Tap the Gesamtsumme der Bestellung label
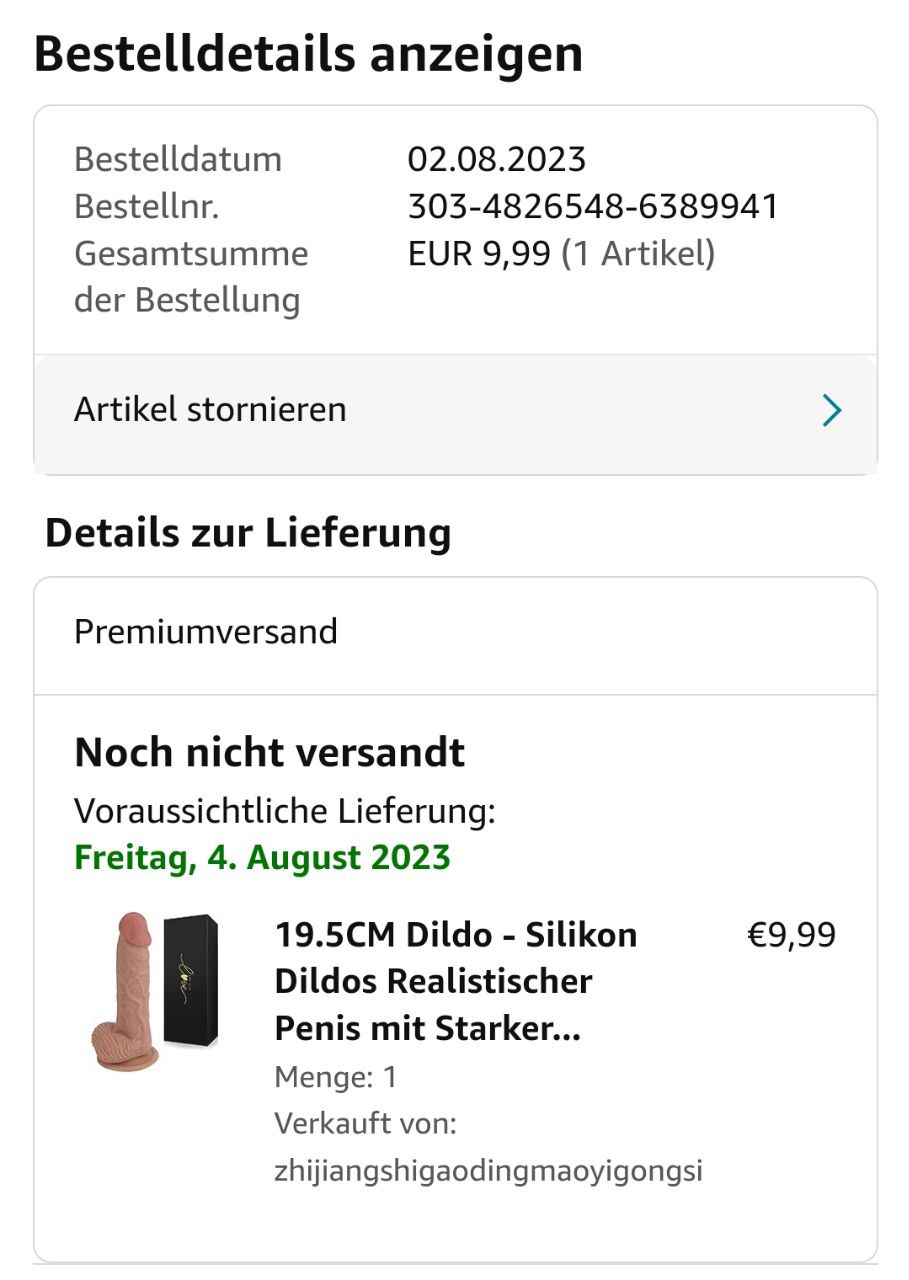This screenshot has width=909, height=1280. point(190,277)
